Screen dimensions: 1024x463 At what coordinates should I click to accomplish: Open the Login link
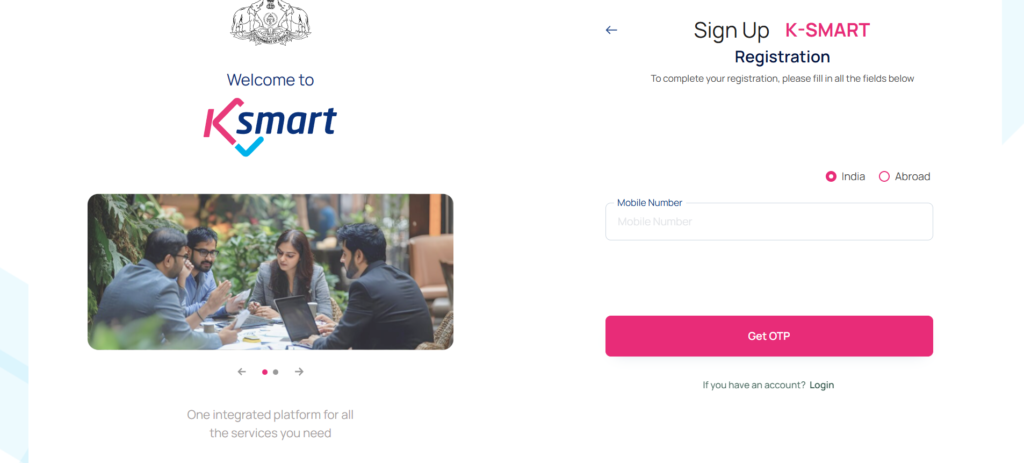822,385
